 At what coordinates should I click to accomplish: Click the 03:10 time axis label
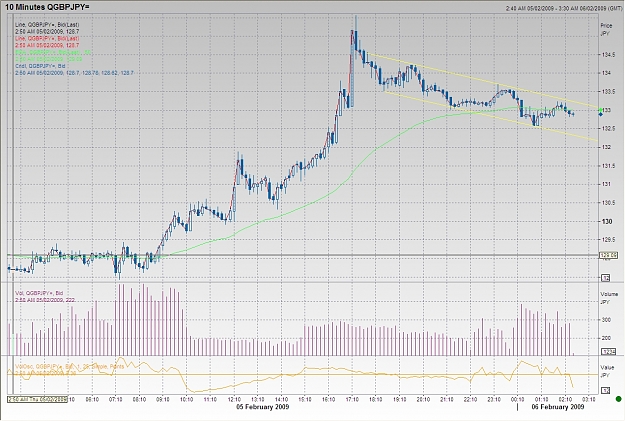pyautogui.click(x=589, y=399)
